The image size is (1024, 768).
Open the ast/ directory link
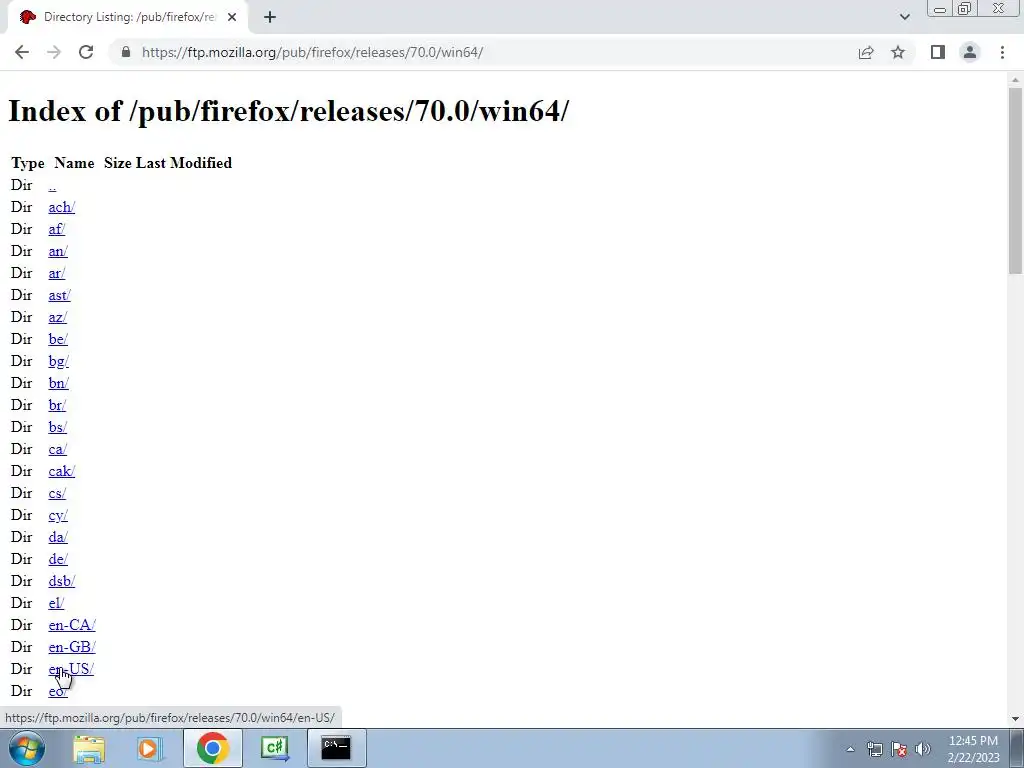pyautogui.click(x=59, y=295)
